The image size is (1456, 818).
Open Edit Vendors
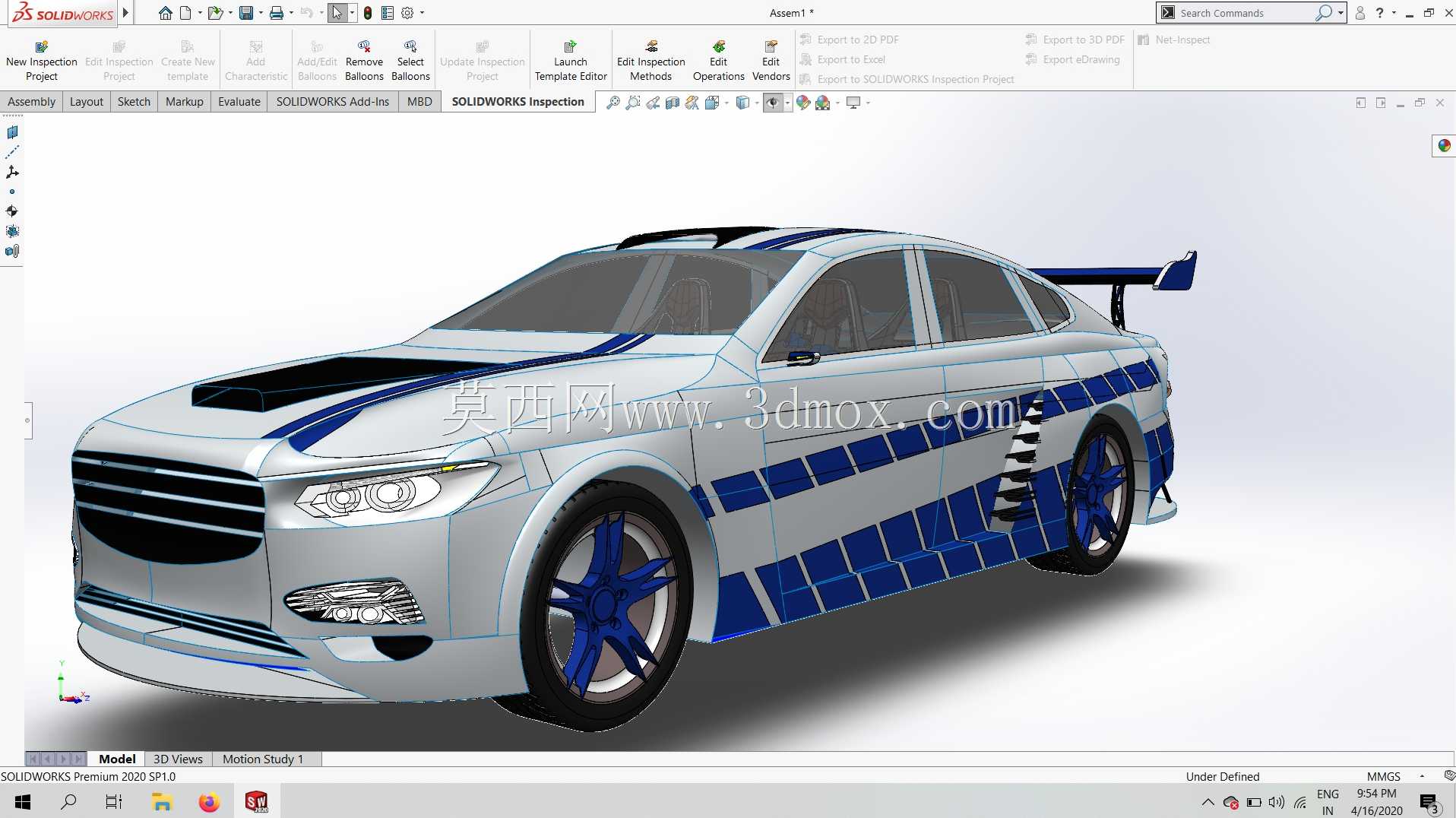tap(771, 61)
